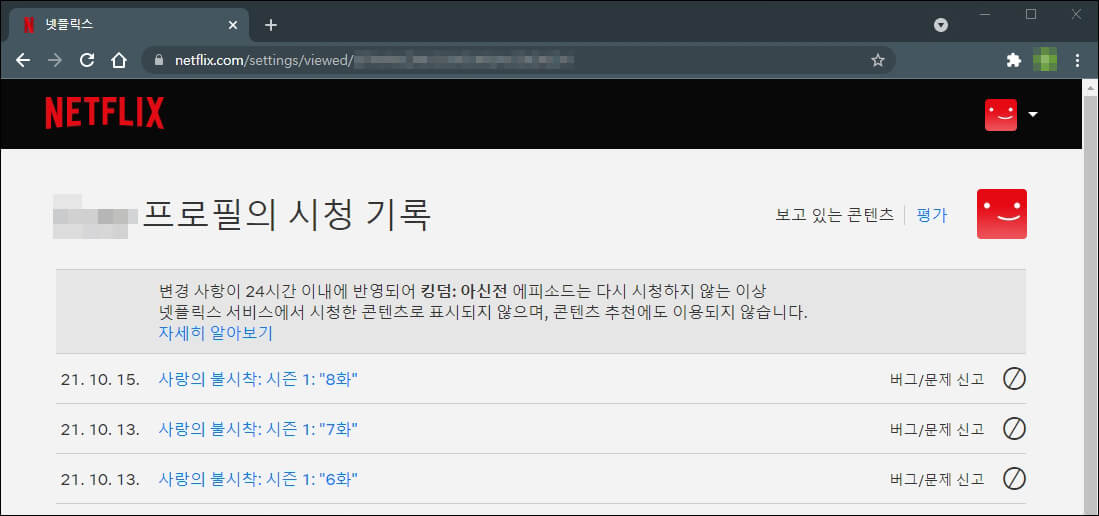Open the 자세히 알아보기 link

tap(216, 333)
